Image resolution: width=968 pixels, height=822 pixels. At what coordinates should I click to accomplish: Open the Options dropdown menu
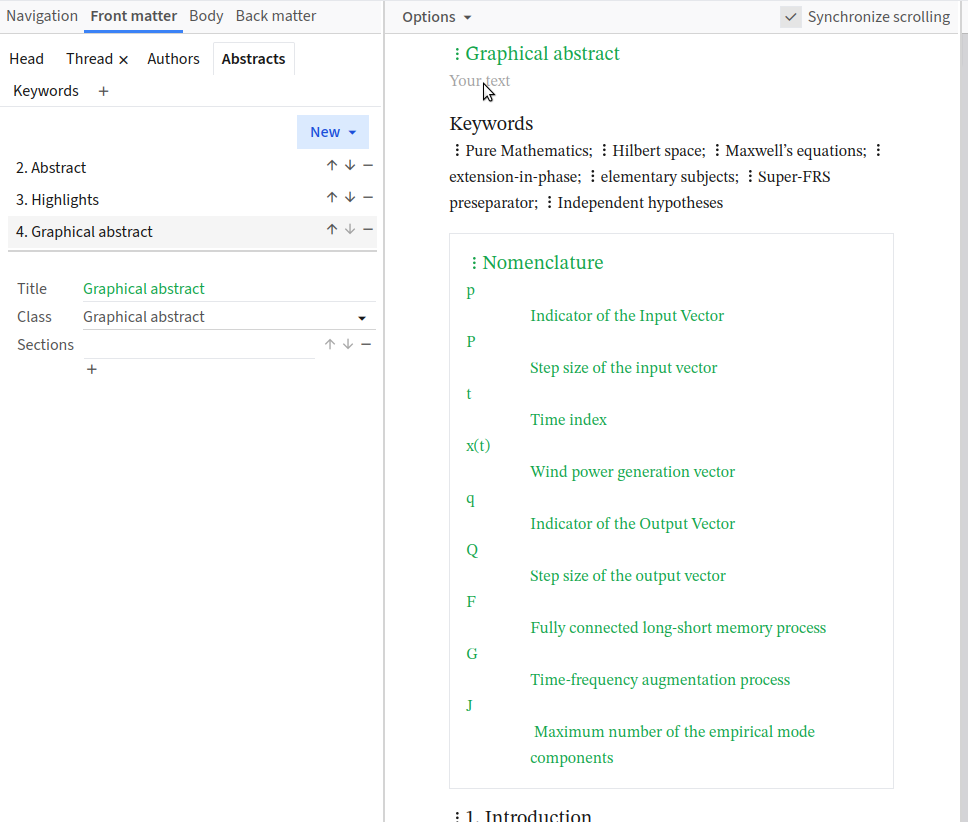tap(437, 17)
